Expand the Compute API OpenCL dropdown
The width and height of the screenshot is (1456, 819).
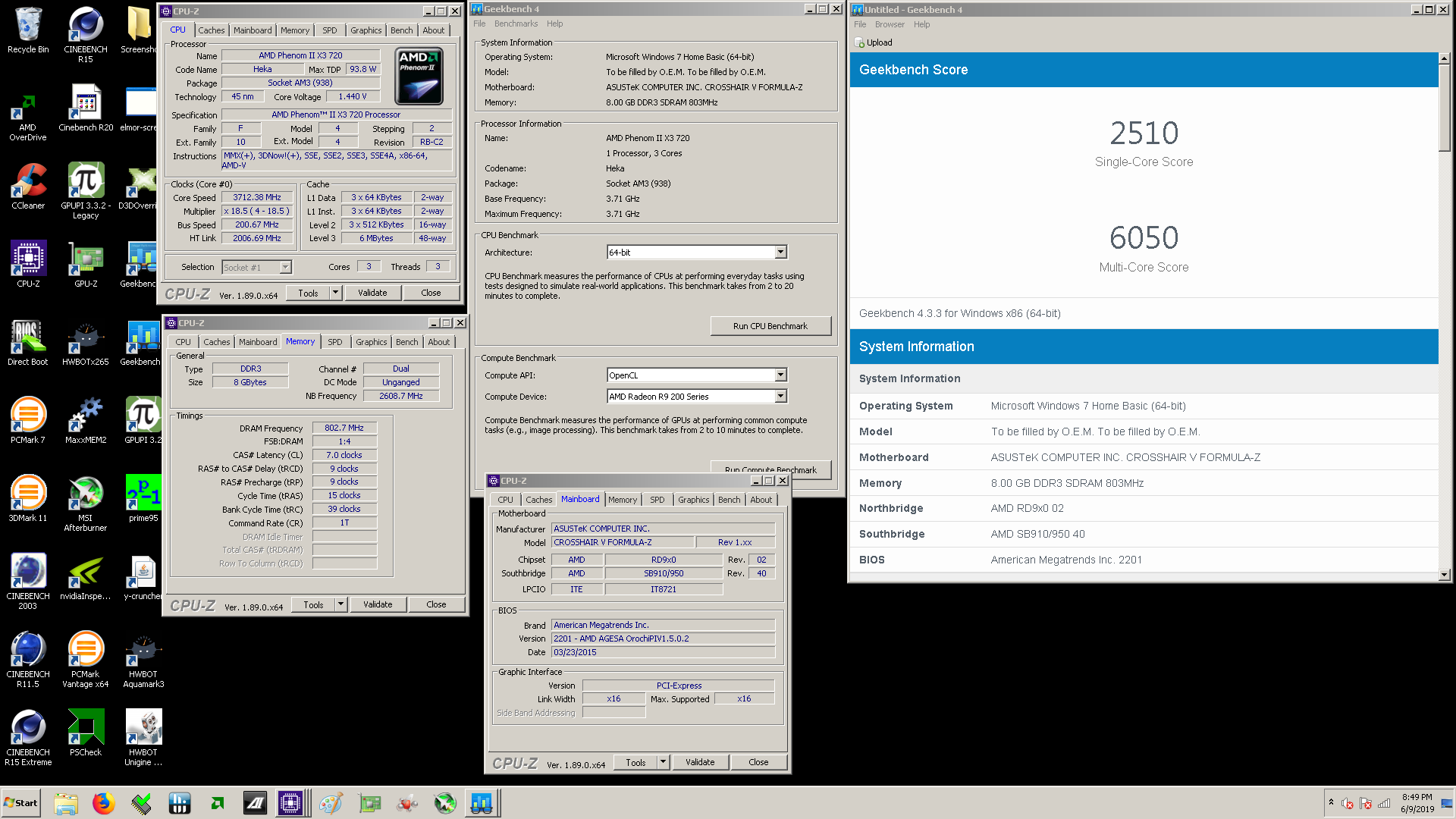click(x=781, y=375)
